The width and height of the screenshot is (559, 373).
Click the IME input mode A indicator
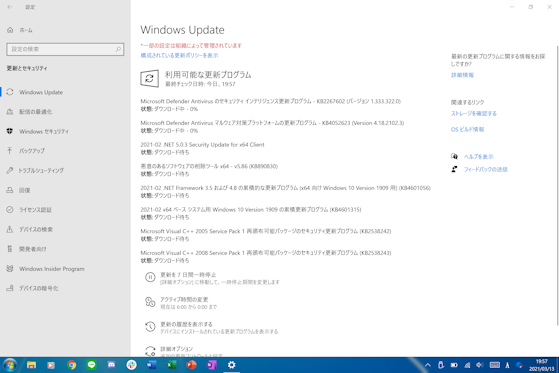(507, 365)
